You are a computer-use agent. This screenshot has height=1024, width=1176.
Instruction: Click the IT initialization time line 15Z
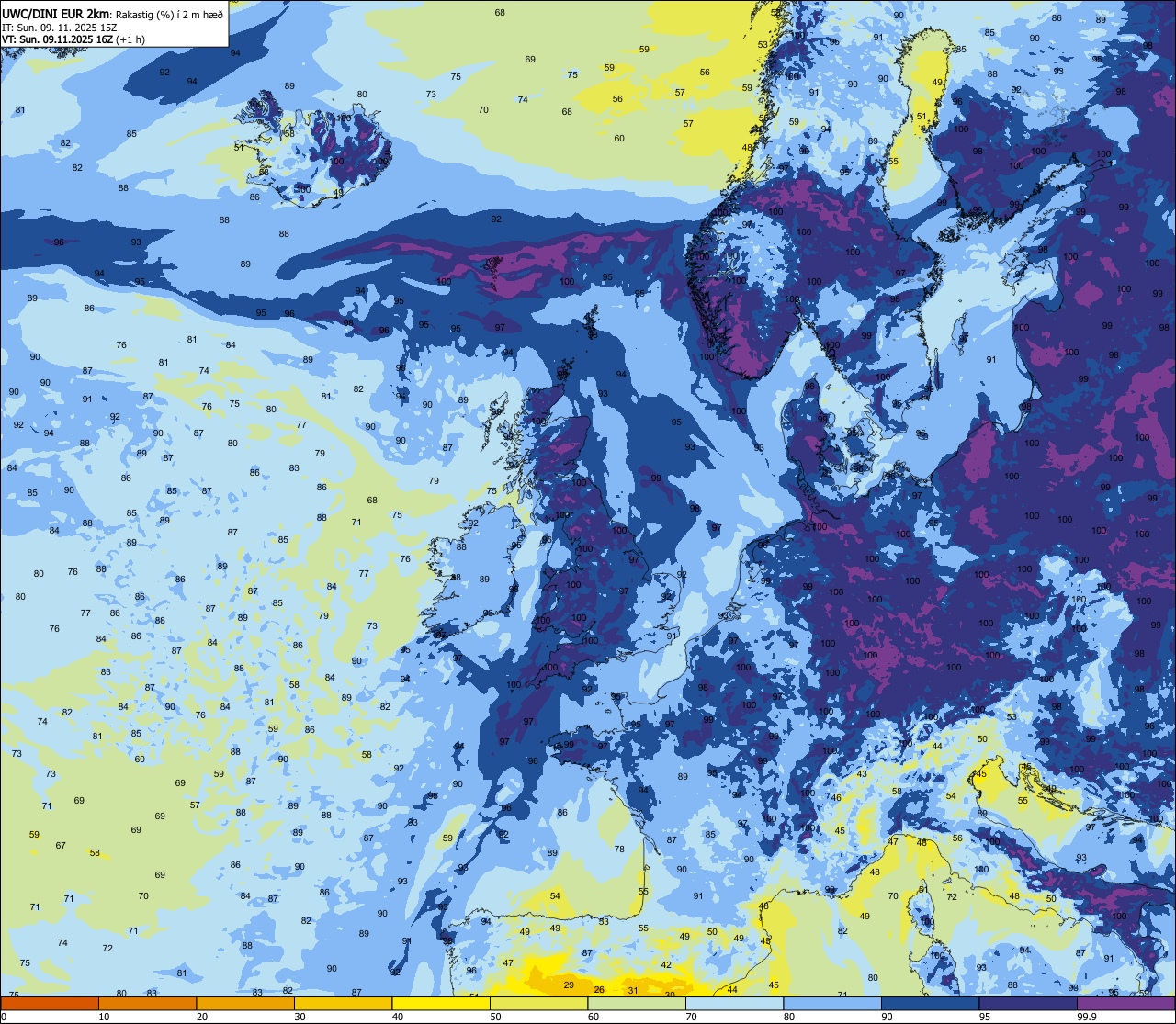(x=60, y=27)
